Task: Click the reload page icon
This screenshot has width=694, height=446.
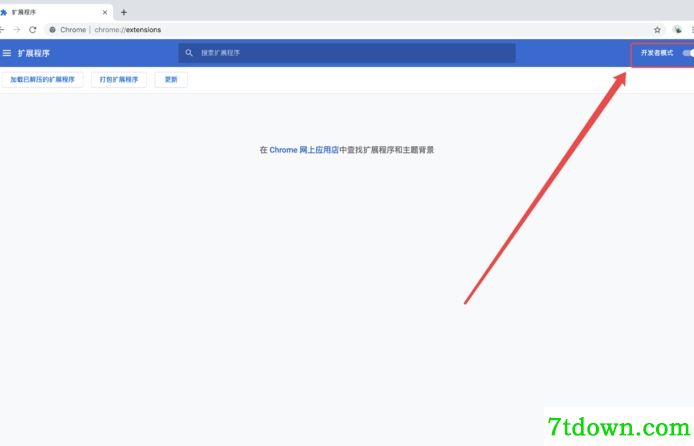Action: (x=33, y=30)
